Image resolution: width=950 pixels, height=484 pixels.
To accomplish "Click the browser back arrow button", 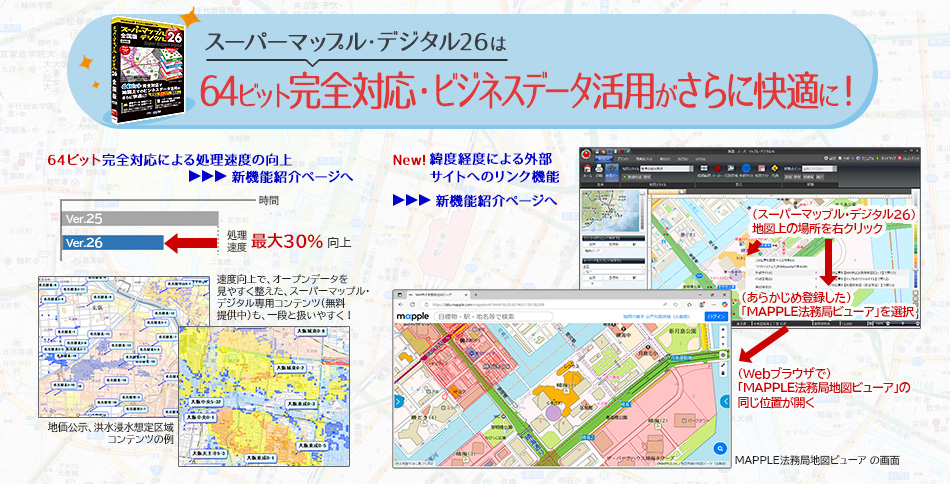I will (400, 305).
